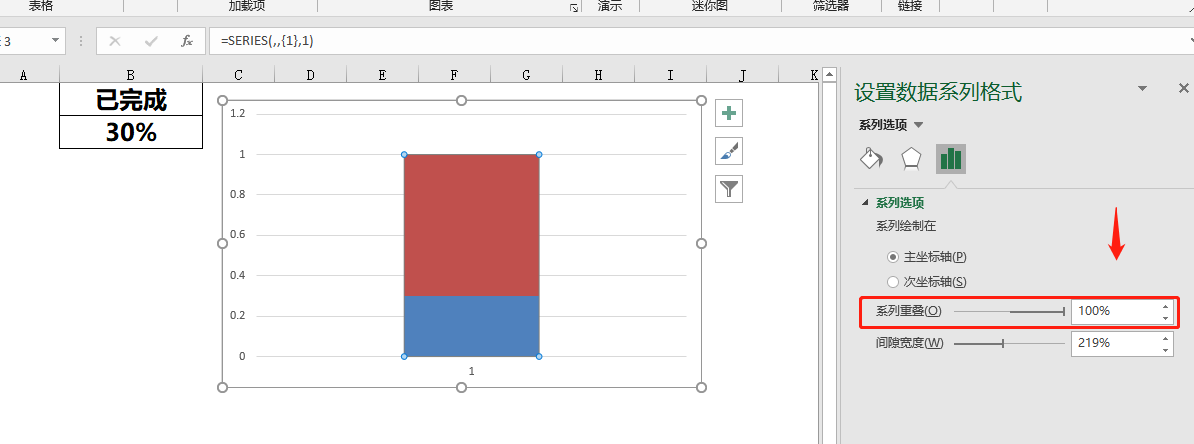This screenshot has width=1194, height=444.
Task: Click the formula bar cancel X icon
Action: [x=115, y=41]
